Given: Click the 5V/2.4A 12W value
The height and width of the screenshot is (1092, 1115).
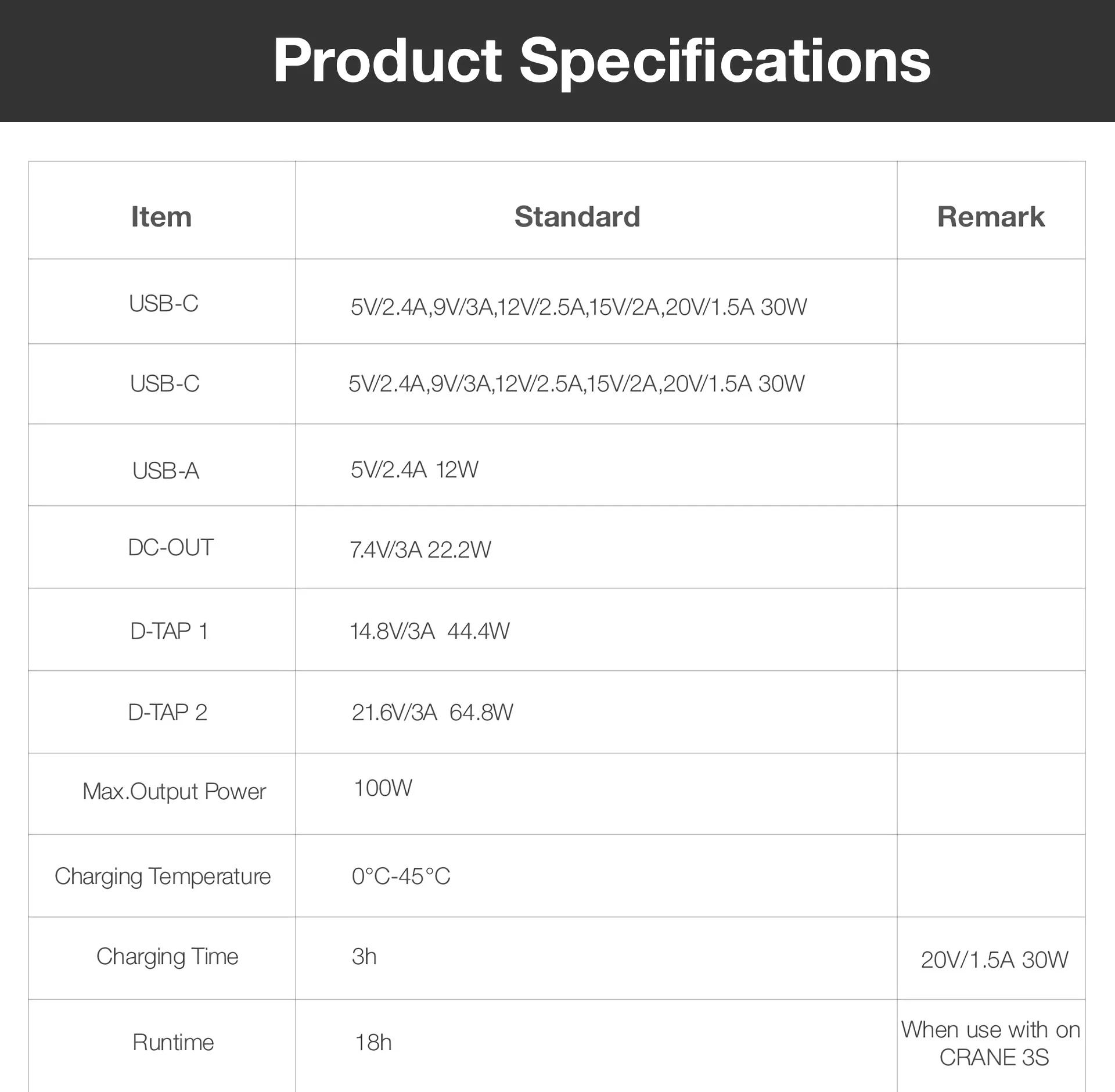Looking at the screenshot, I should (415, 469).
